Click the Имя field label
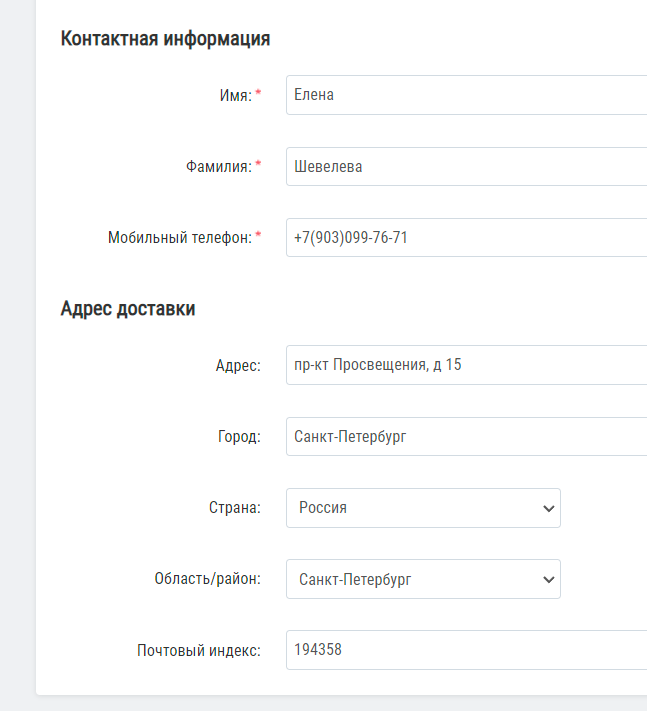This screenshot has width=647, height=711. [x=236, y=95]
